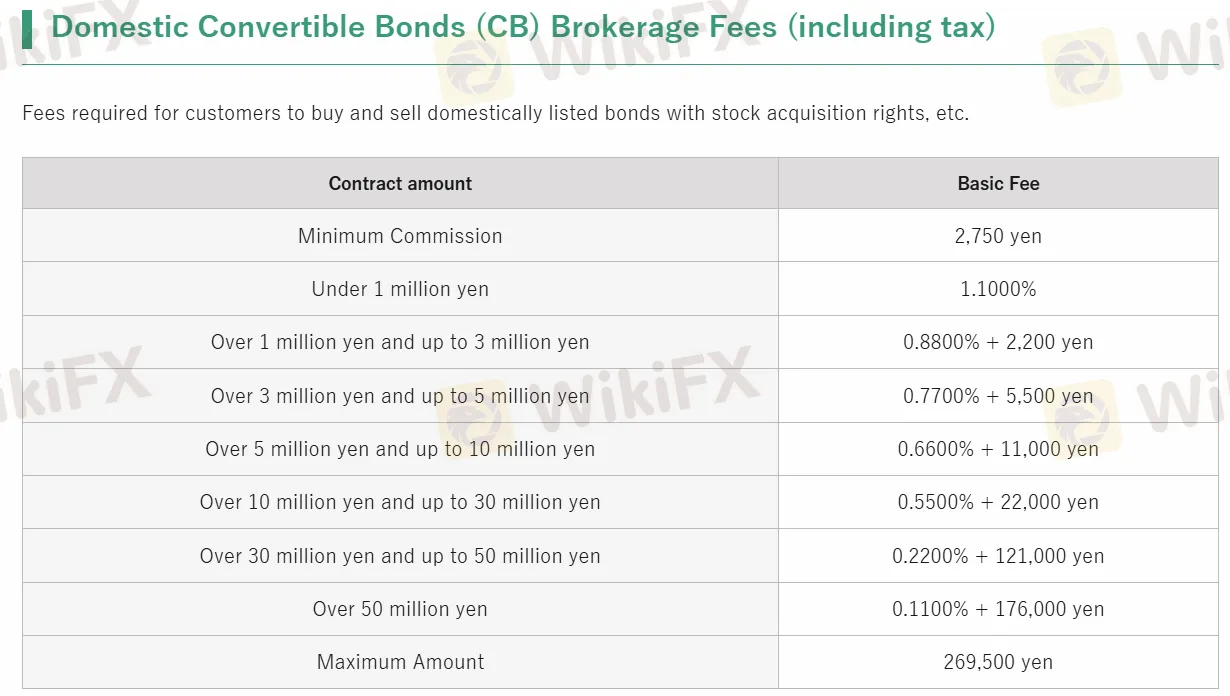Select the Contract amount column header

(400, 184)
